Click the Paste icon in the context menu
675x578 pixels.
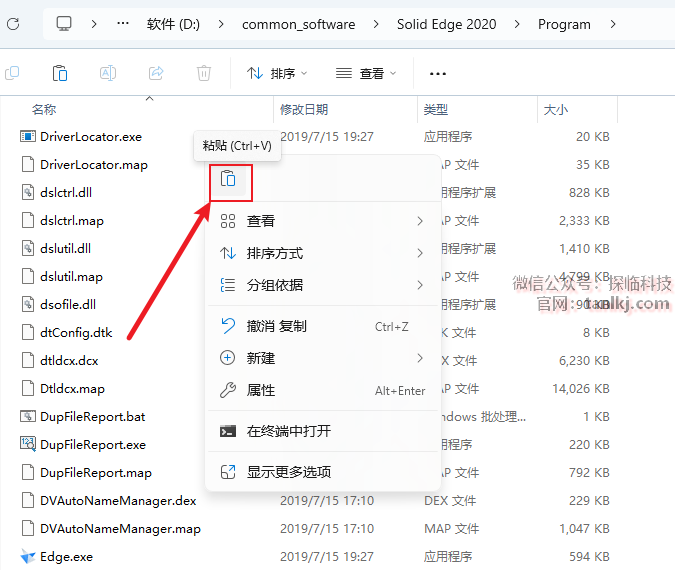[x=228, y=178]
